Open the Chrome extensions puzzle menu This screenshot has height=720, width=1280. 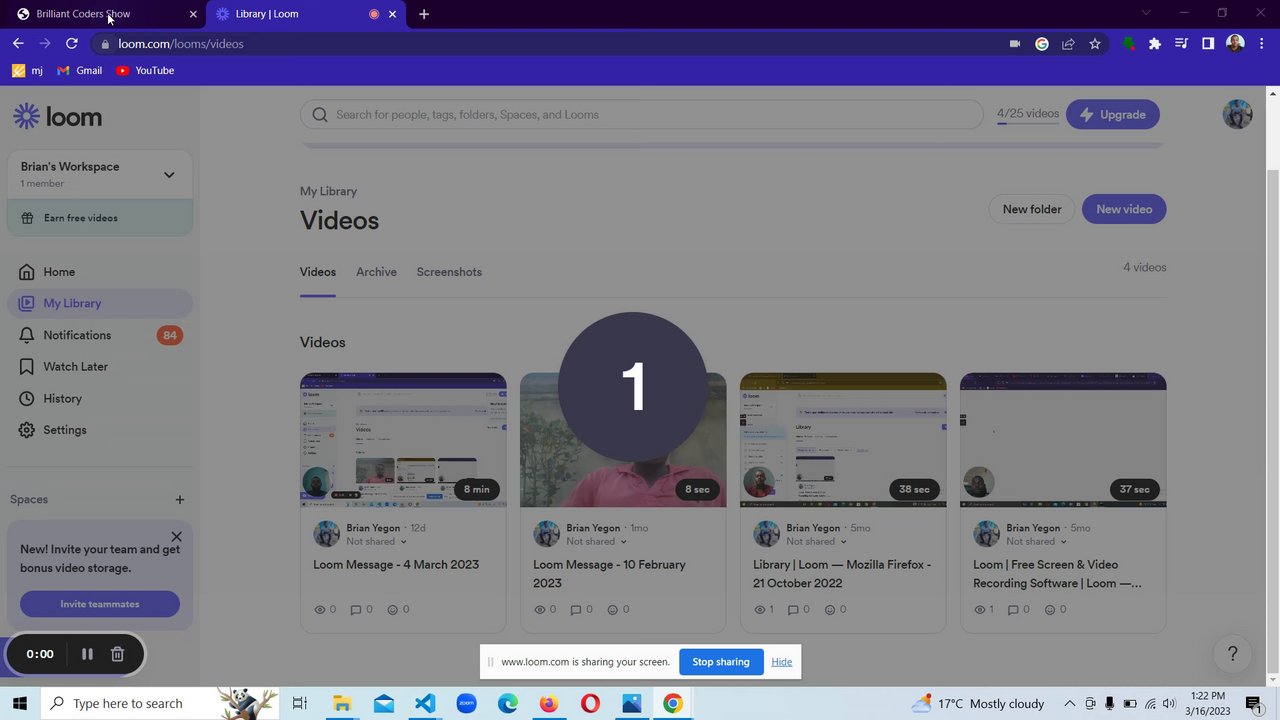(1155, 44)
